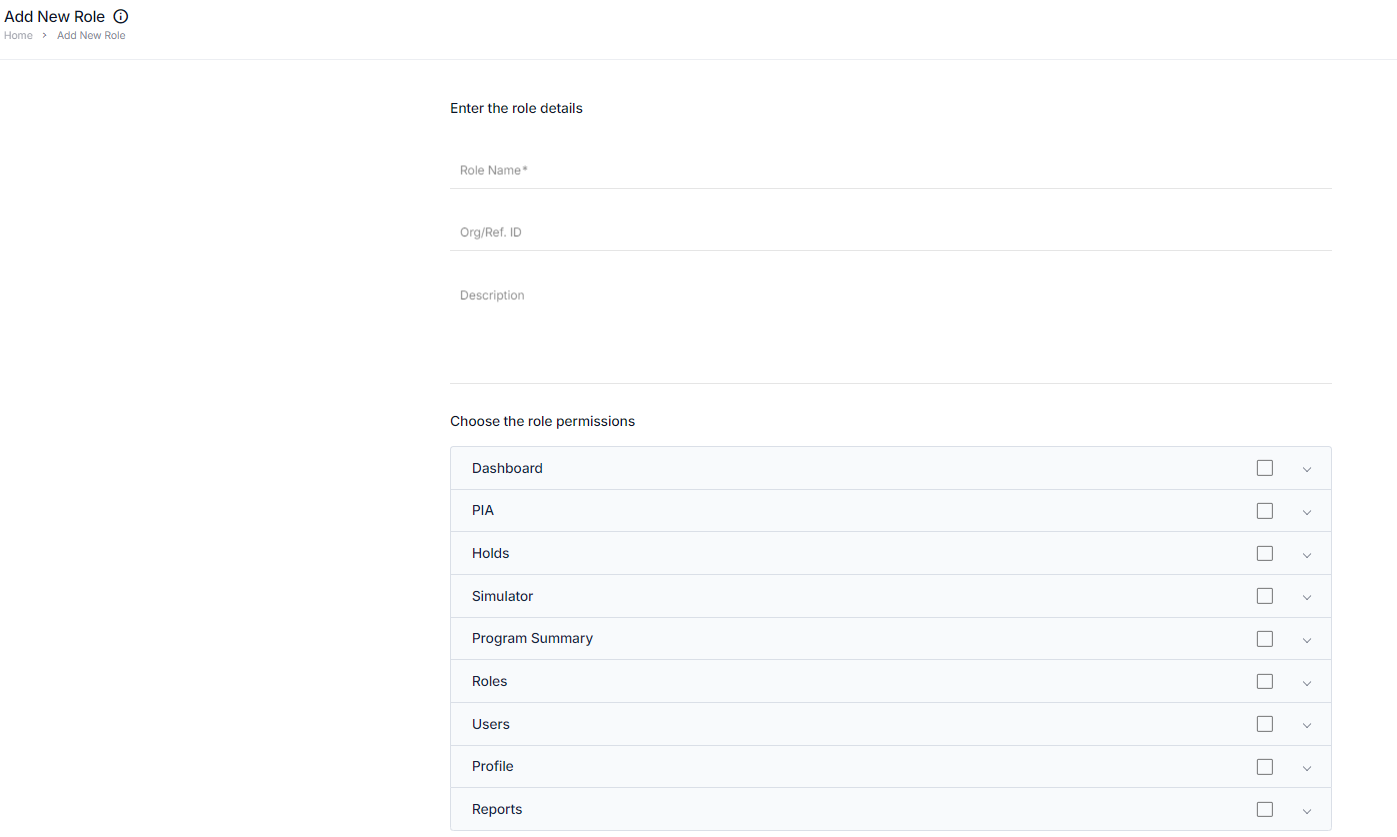Image resolution: width=1397 pixels, height=837 pixels.
Task: Expand the Simulator row chevron
Action: pyautogui.click(x=1307, y=597)
